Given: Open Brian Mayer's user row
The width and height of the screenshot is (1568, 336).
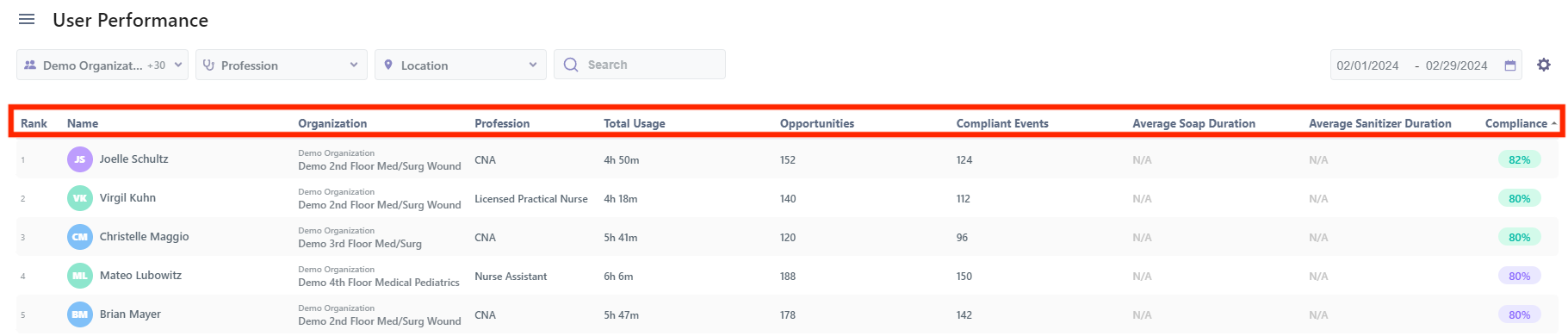Looking at the screenshot, I should coord(787,314).
